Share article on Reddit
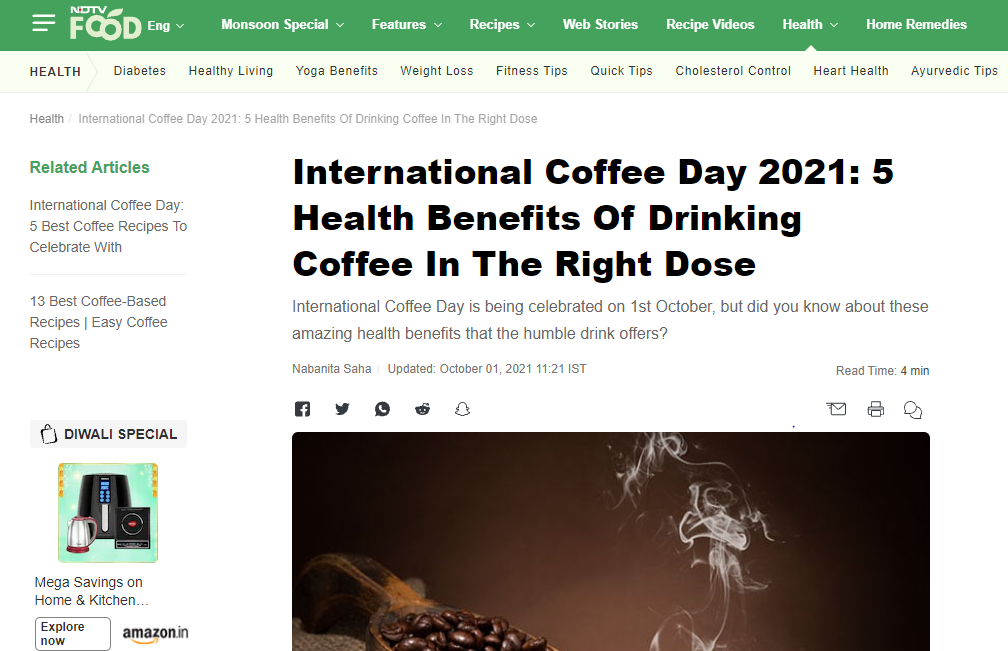Viewport: 1008px width, 651px height. point(422,409)
